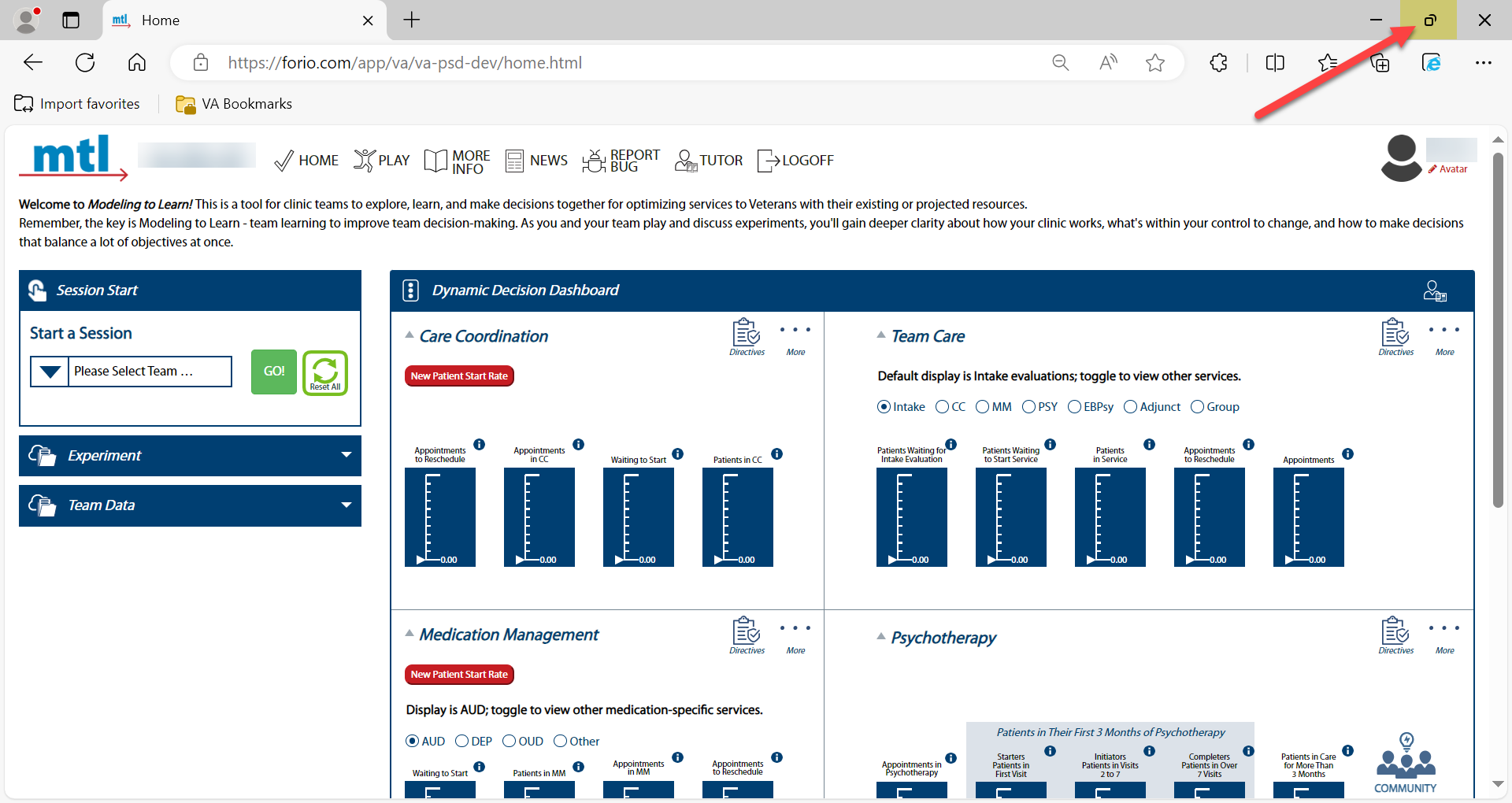
Task: Click Import favorites
Action: pos(77,104)
